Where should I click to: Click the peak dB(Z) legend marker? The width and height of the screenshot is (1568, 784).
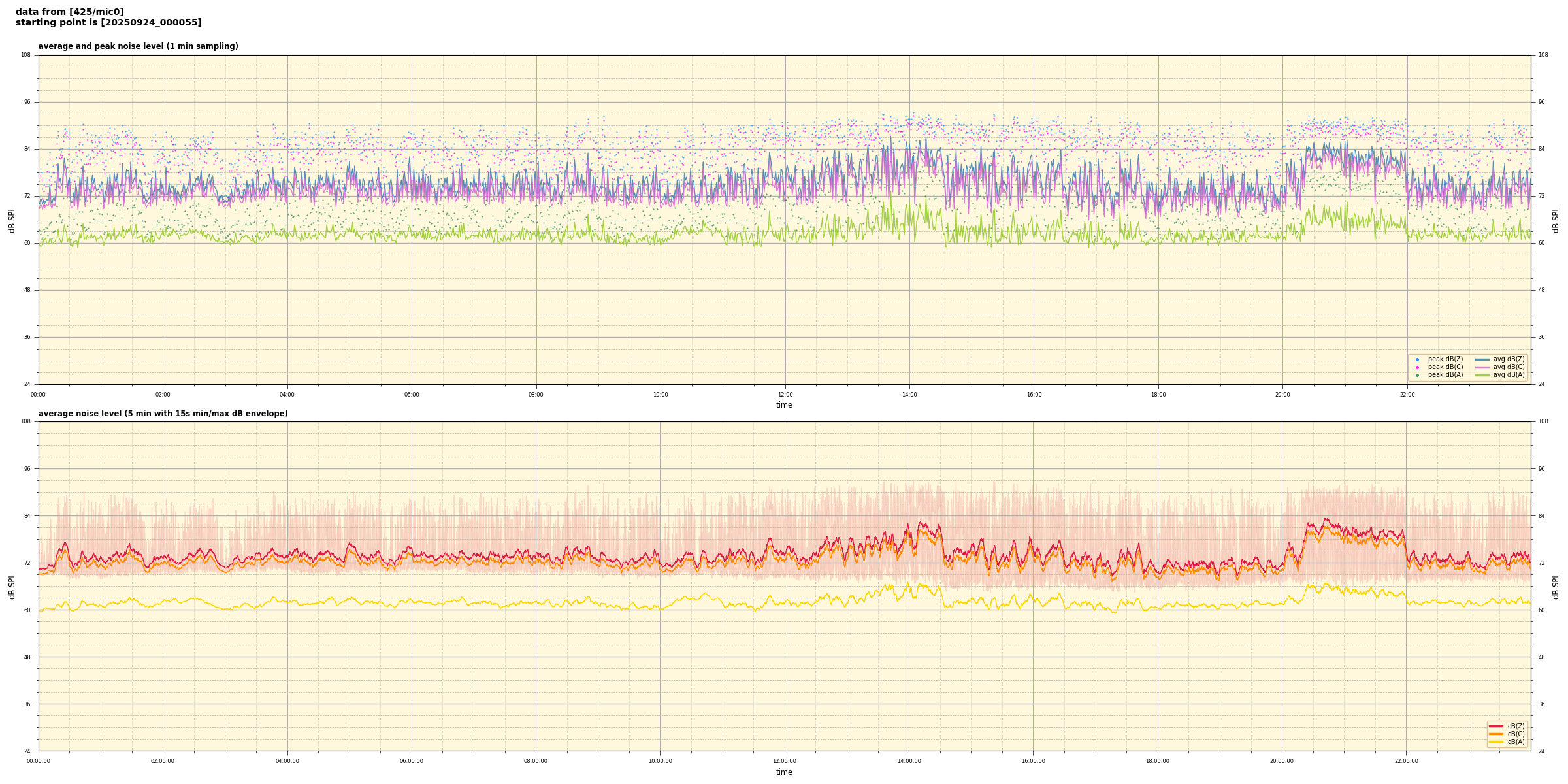tap(1417, 359)
